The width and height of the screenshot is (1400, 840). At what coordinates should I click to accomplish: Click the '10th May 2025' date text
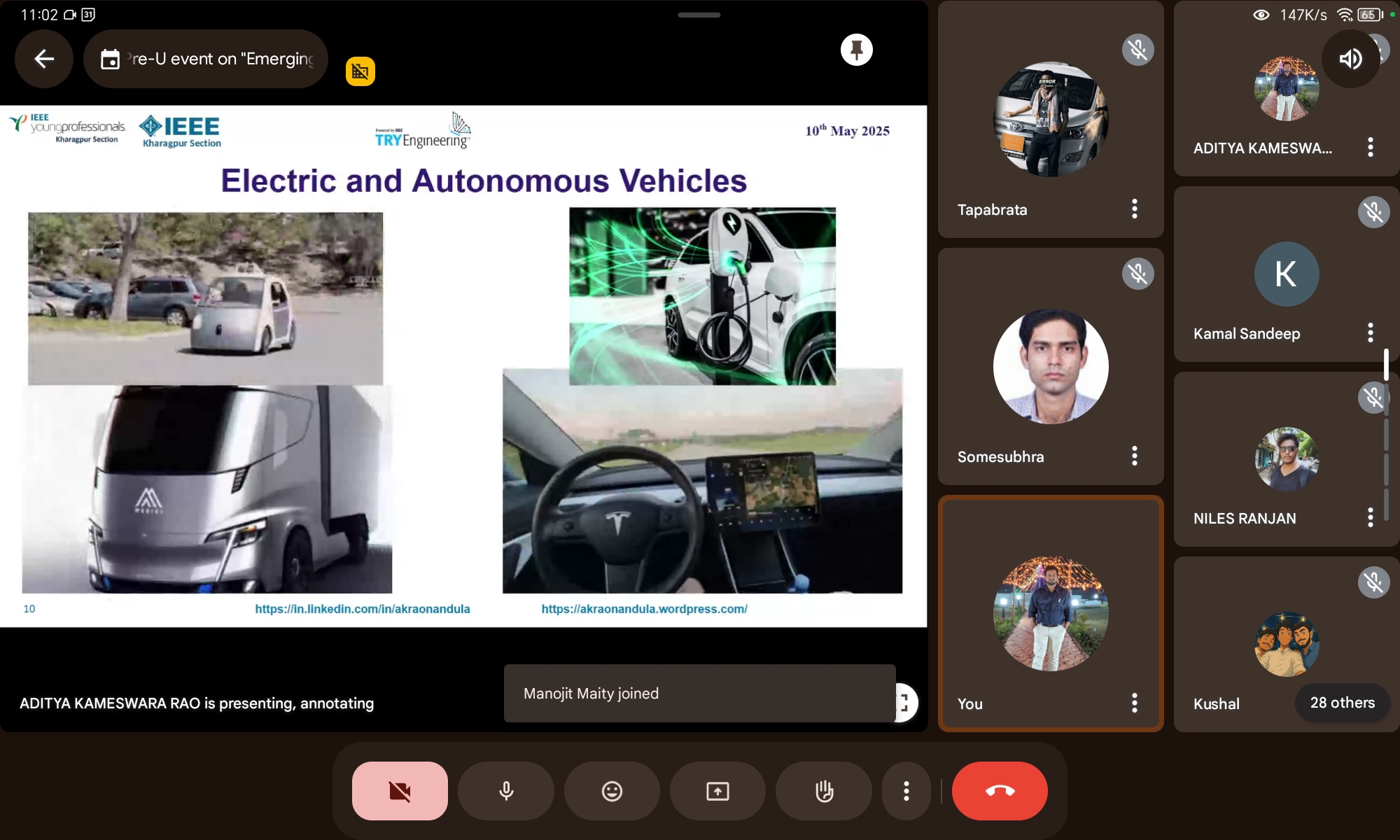pyautogui.click(x=847, y=131)
